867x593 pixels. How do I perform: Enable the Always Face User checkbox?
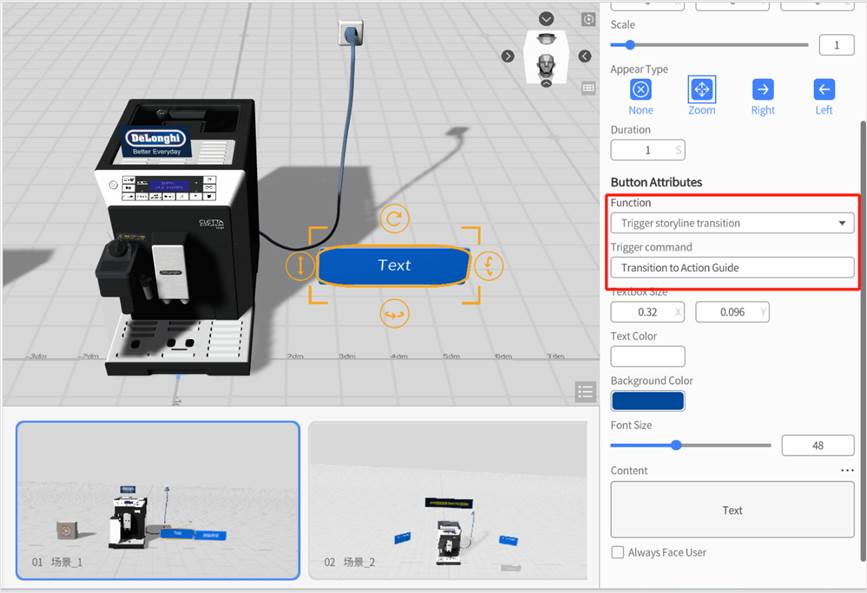point(618,552)
